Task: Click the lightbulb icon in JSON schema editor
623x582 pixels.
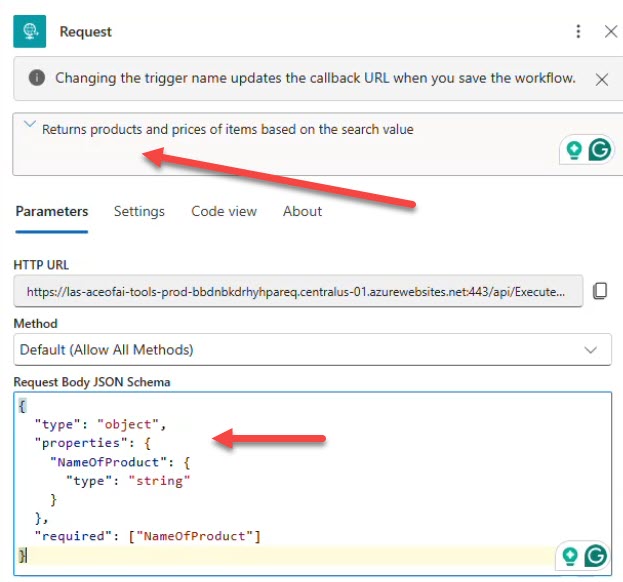Action: click(x=570, y=556)
